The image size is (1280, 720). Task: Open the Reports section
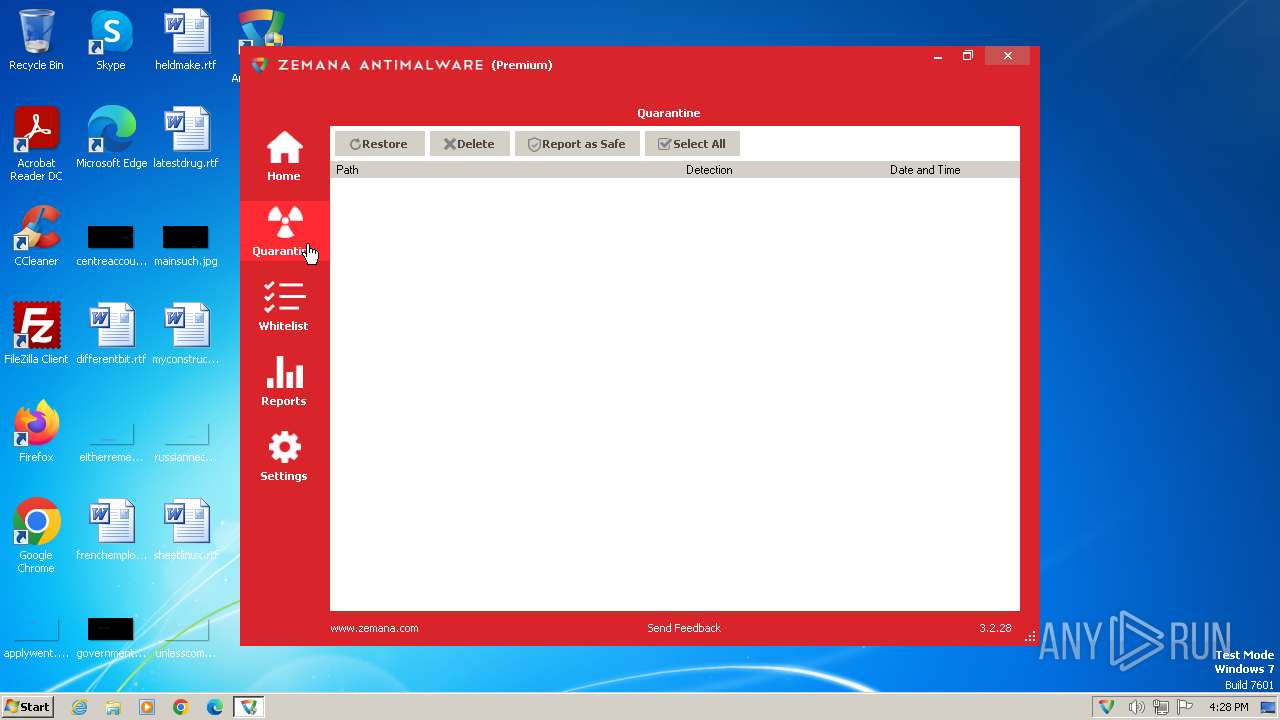[284, 381]
